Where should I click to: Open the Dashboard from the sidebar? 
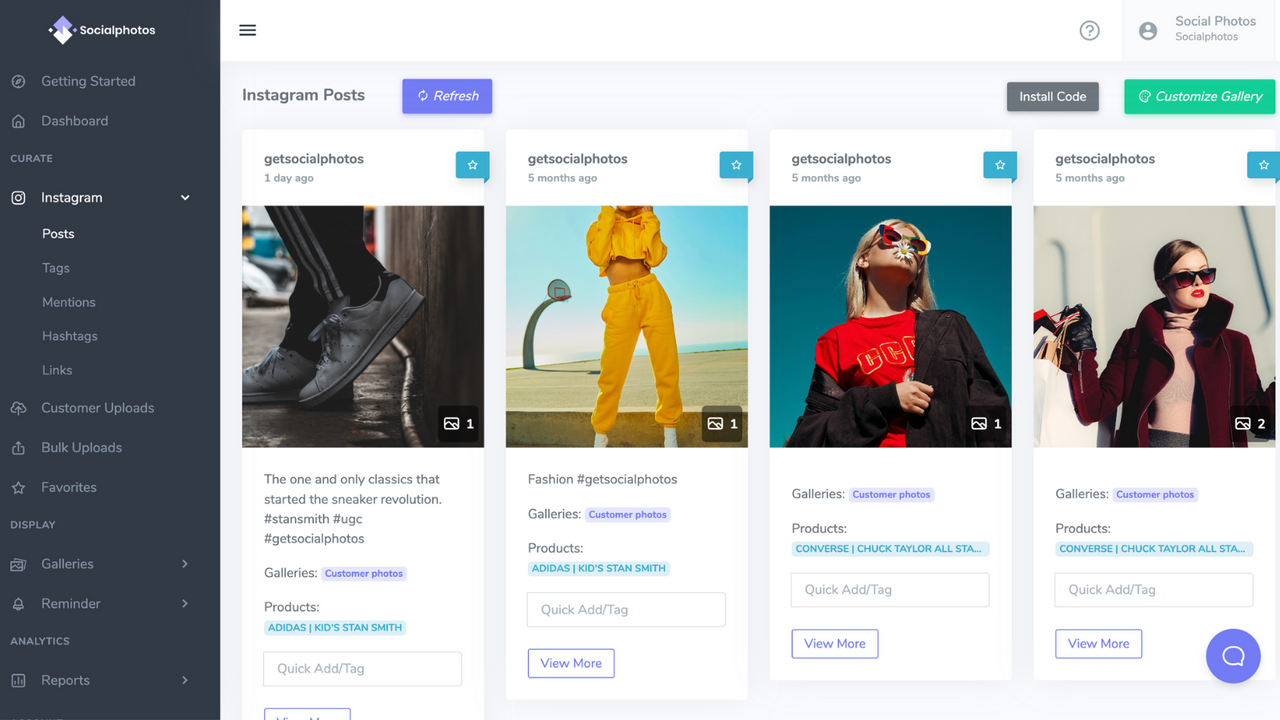(75, 120)
